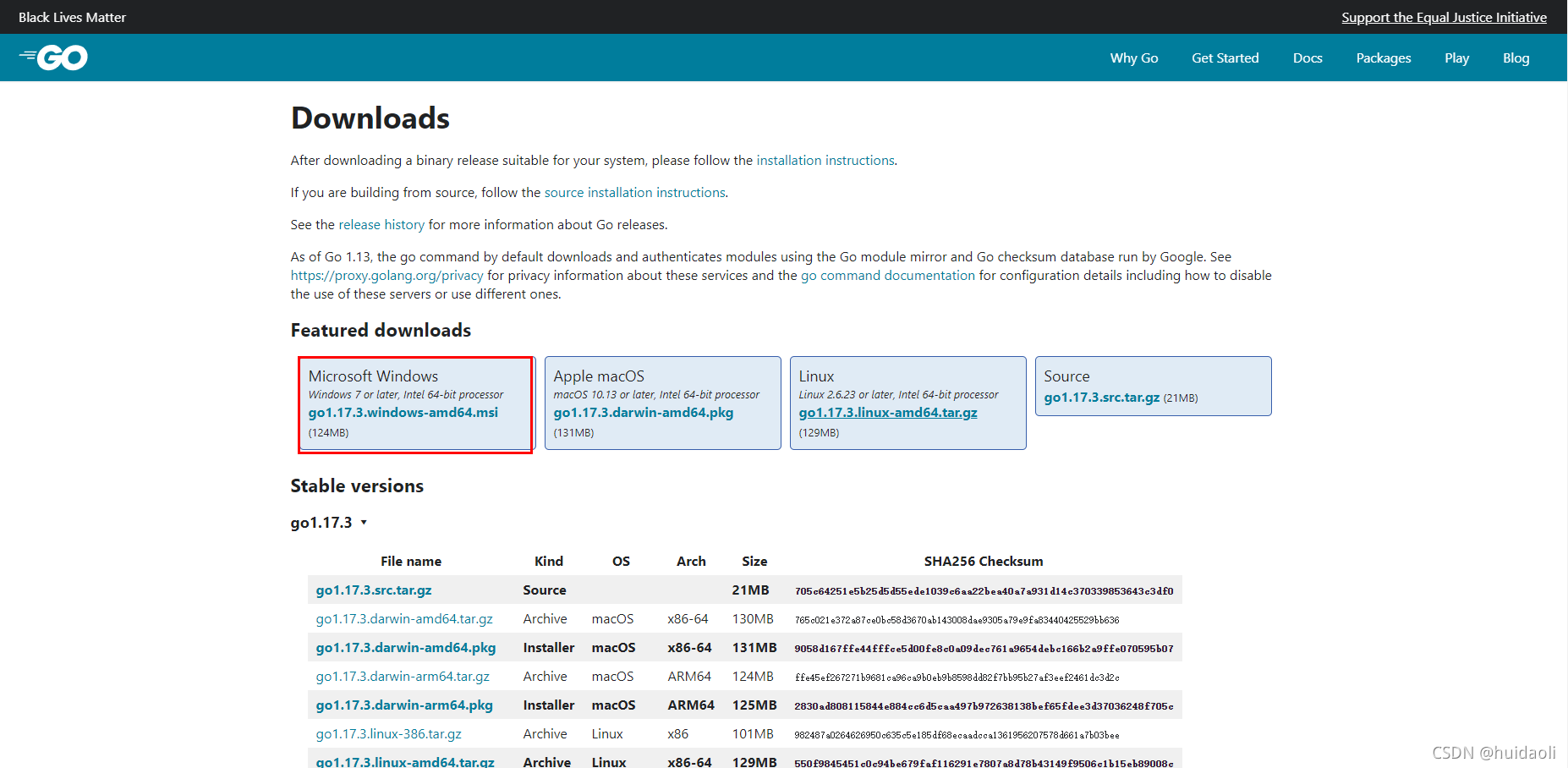Open the source installation instructions link

pos(634,192)
